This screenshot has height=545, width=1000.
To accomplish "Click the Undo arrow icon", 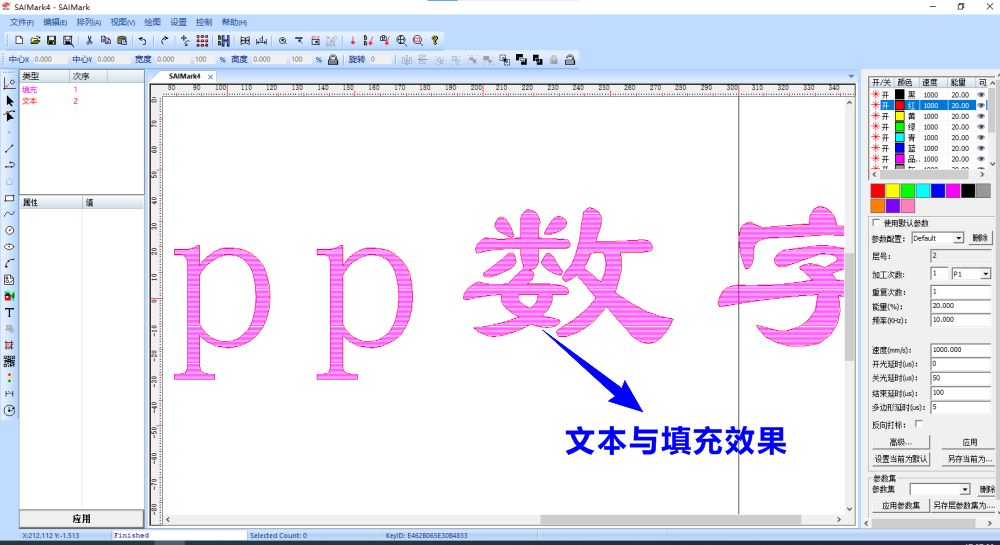I will coord(141,40).
